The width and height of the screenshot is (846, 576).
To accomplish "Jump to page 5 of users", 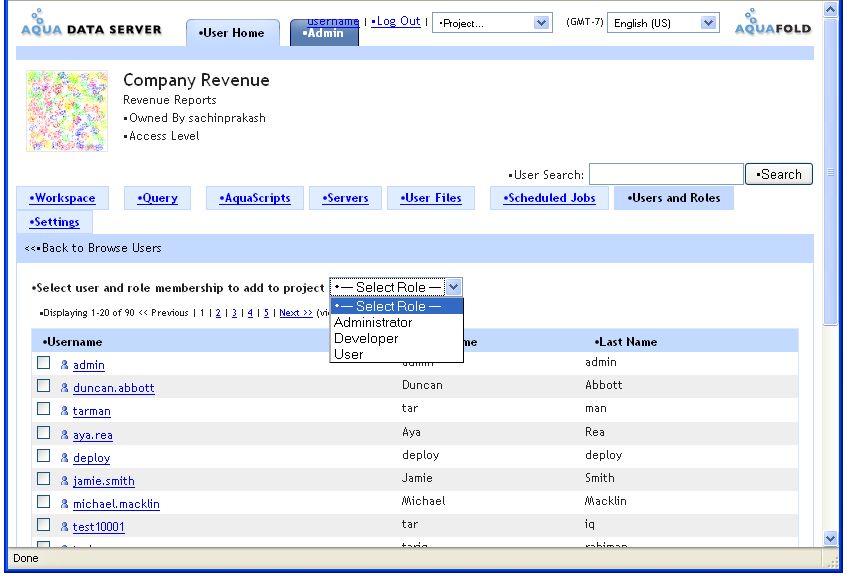I will (x=266, y=313).
